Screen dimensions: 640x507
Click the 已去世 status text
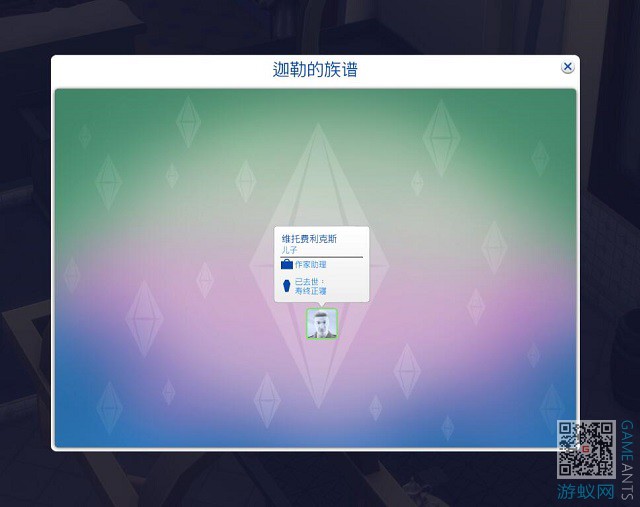pyautogui.click(x=308, y=282)
